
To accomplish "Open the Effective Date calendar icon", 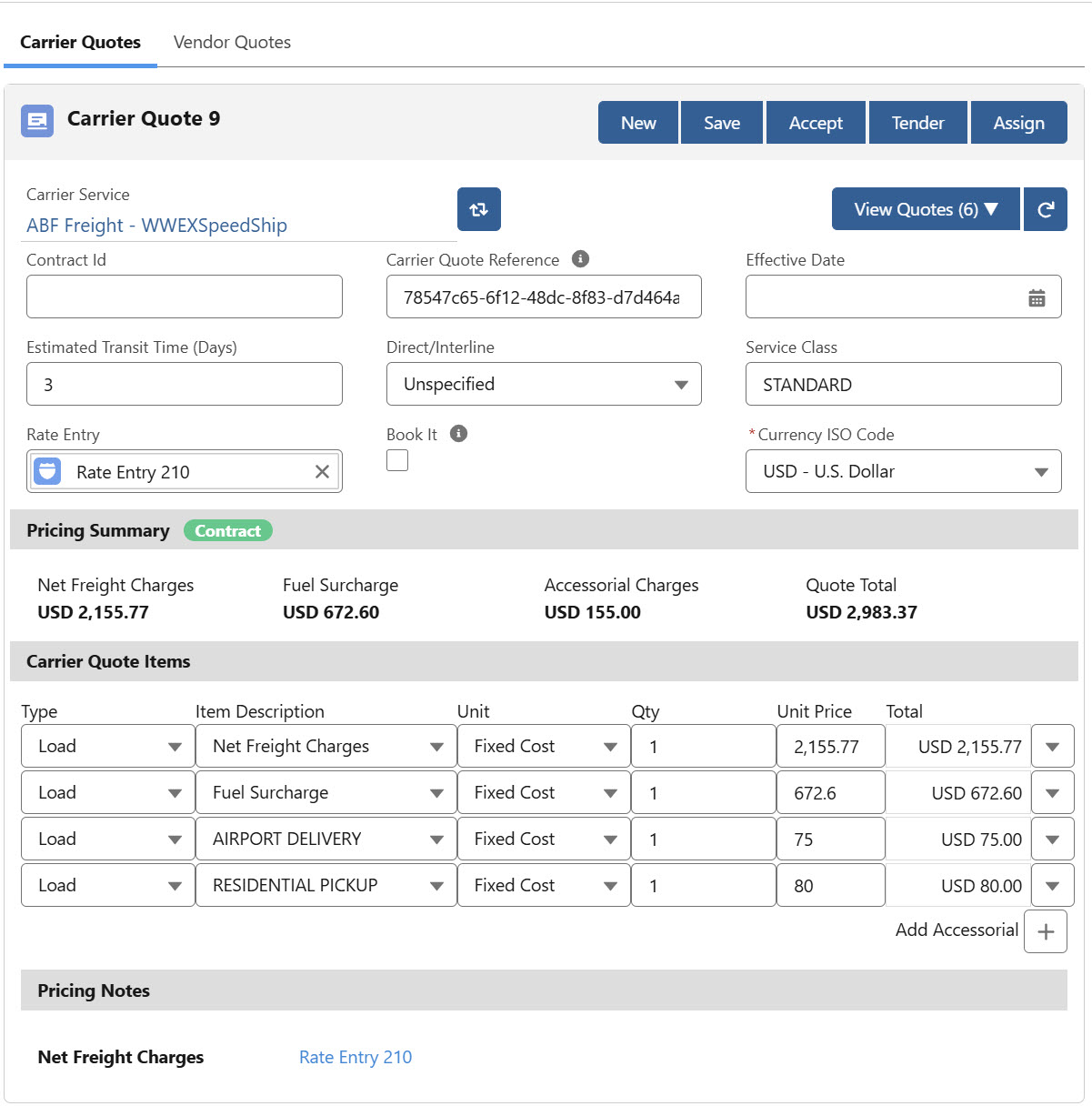I will 1037,297.
